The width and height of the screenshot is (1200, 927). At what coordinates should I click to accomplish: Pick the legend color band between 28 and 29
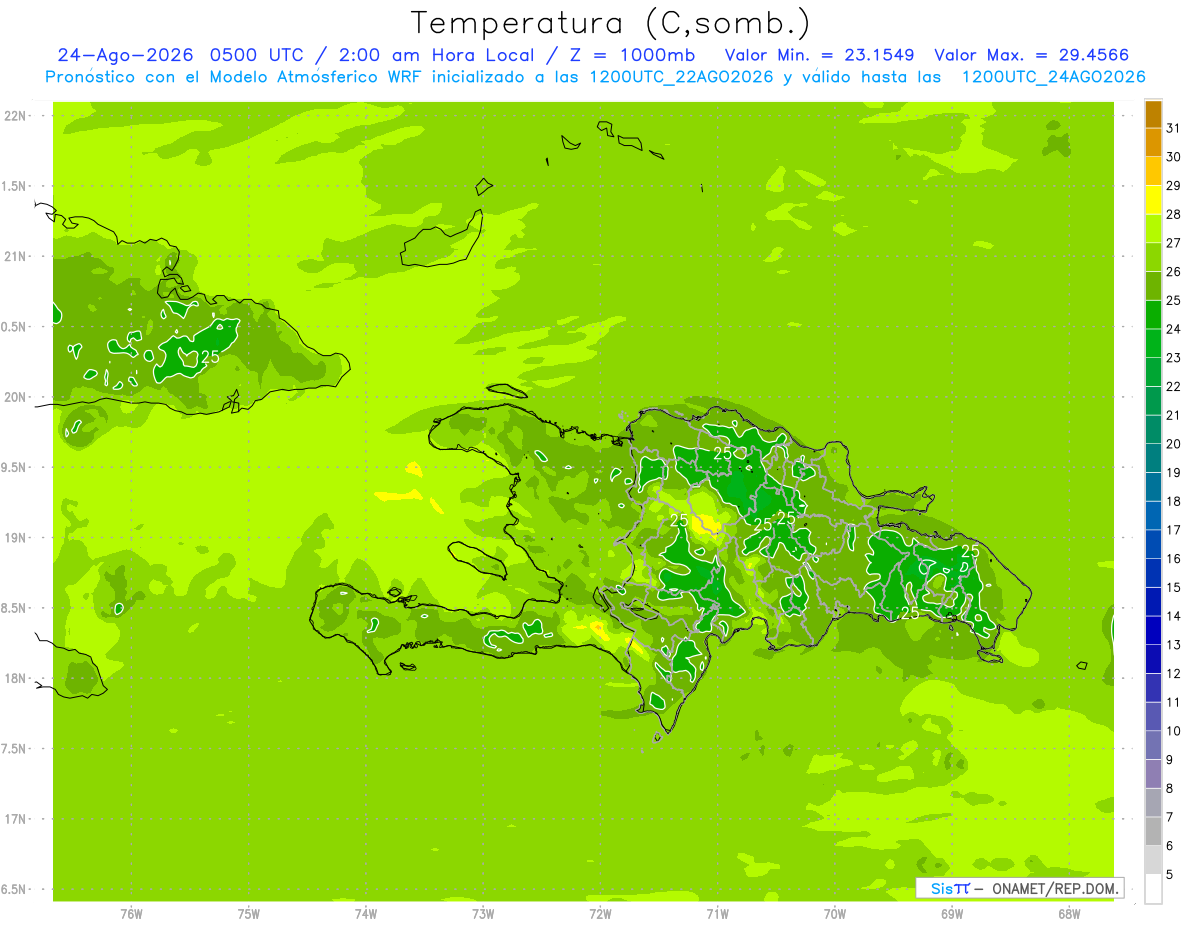tap(1153, 200)
